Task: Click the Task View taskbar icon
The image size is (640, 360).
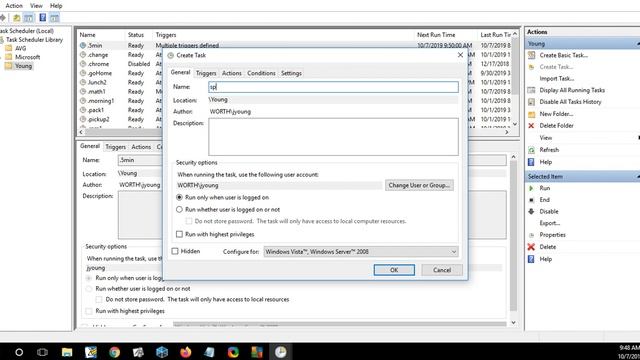Action: click(x=42, y=352)
